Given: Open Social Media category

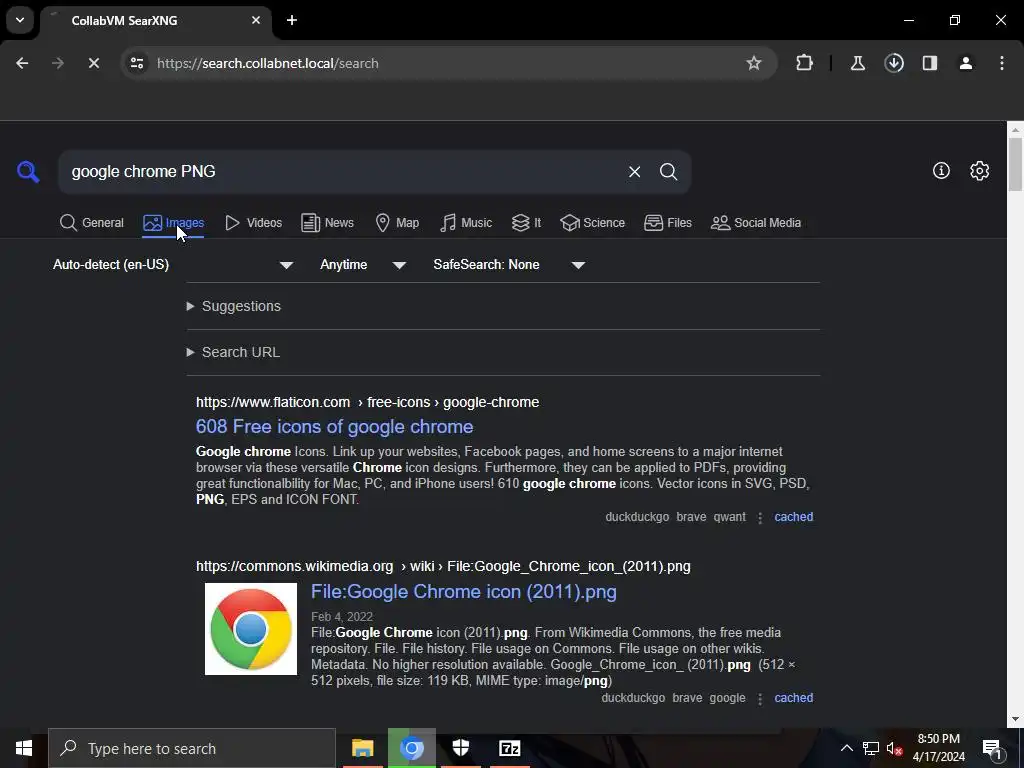Looking at the screenshot, I should 756,223.
